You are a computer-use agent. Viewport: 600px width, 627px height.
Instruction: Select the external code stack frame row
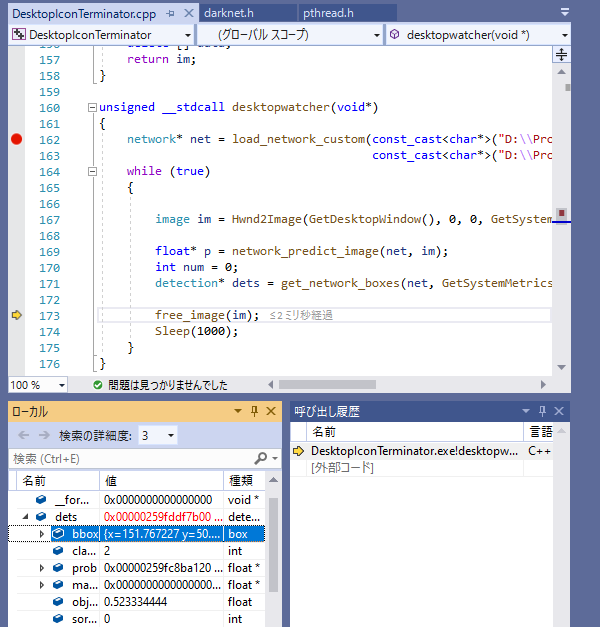tap(422, 468)
